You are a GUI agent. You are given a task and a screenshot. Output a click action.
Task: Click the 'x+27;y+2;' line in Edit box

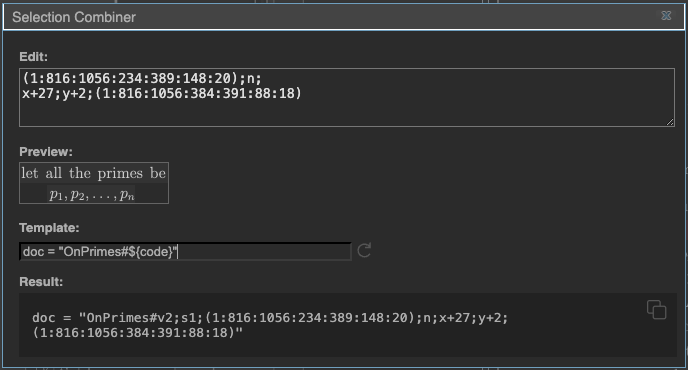click(162, 93)
